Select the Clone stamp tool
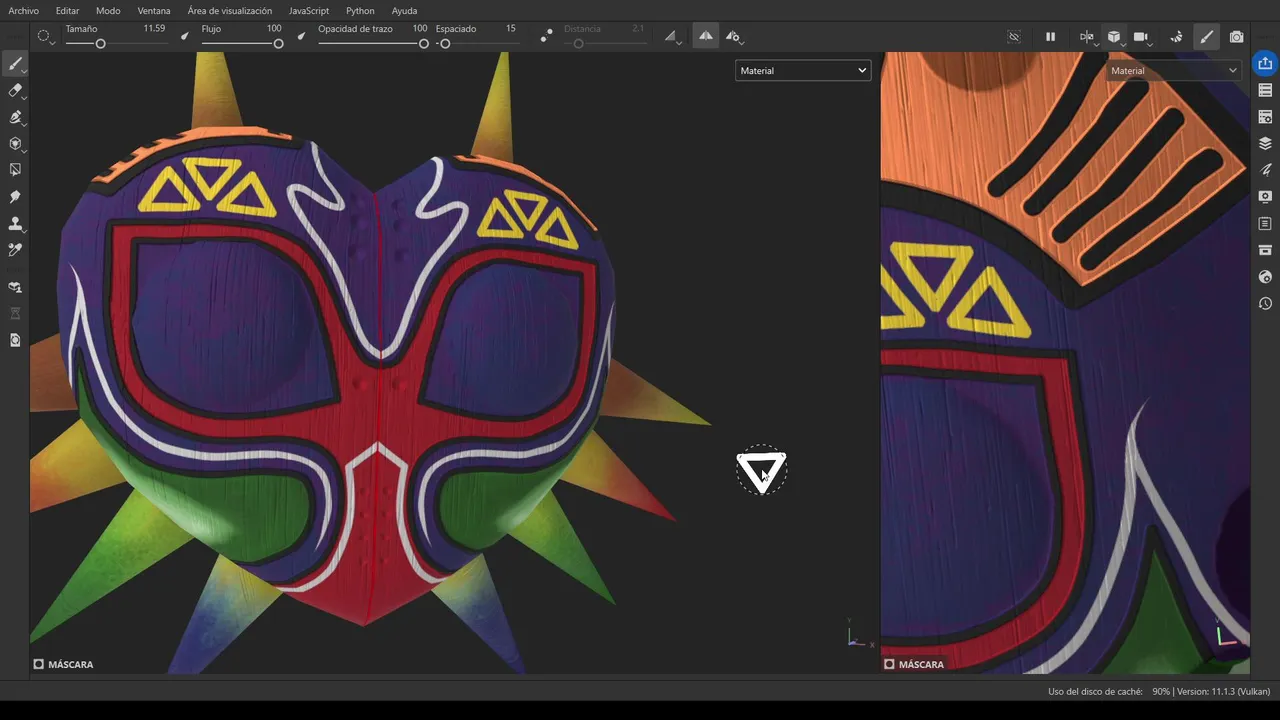 [15, 223]
